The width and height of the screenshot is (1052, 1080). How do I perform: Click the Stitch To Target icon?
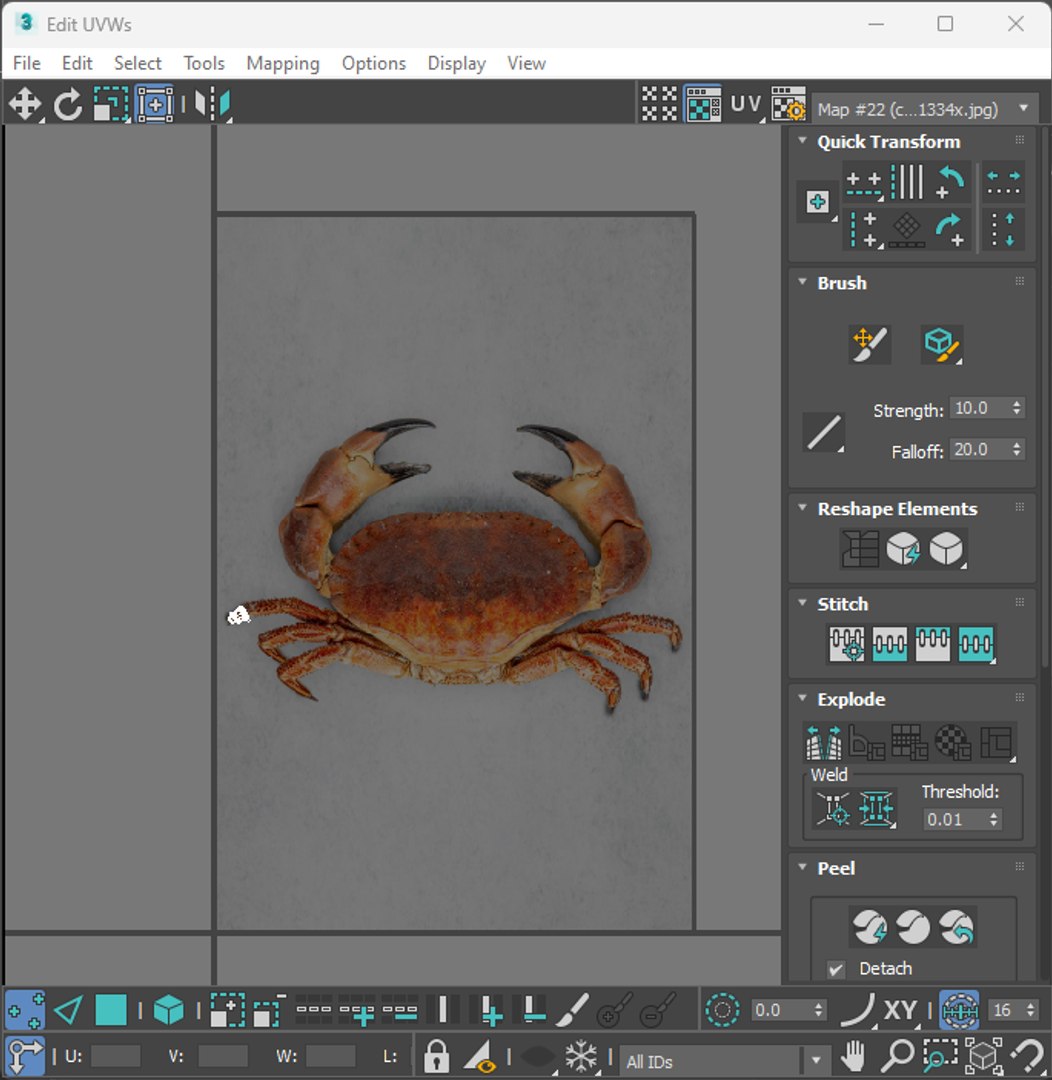[846, 644]
